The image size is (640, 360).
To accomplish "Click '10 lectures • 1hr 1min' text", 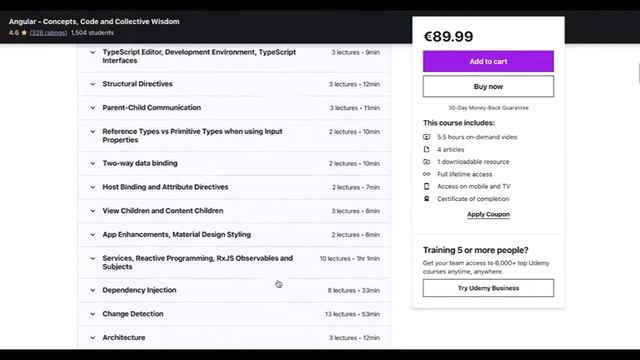I will [x=350, y=259].
